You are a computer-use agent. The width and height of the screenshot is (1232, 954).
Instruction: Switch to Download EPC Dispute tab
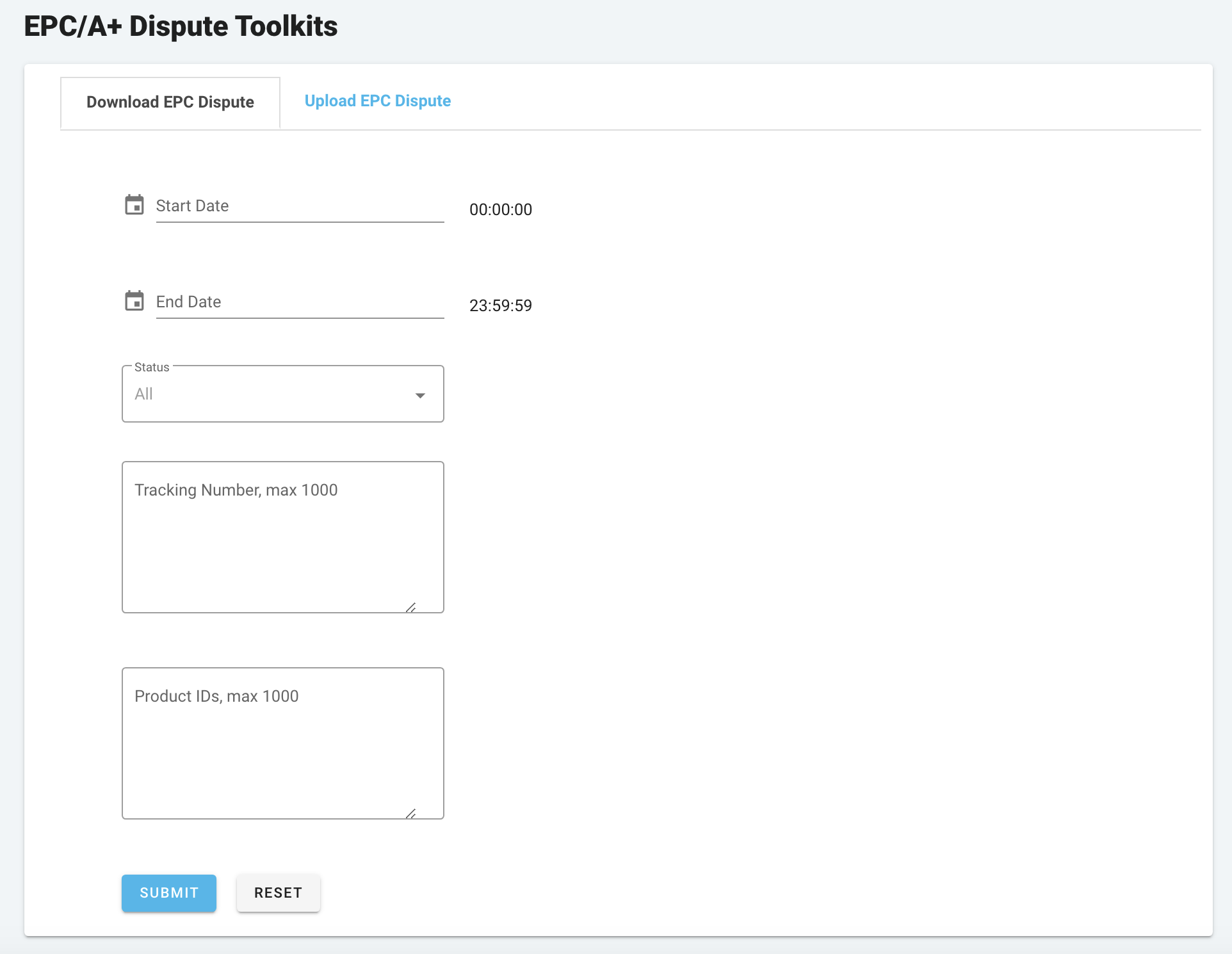click(170, 102)
